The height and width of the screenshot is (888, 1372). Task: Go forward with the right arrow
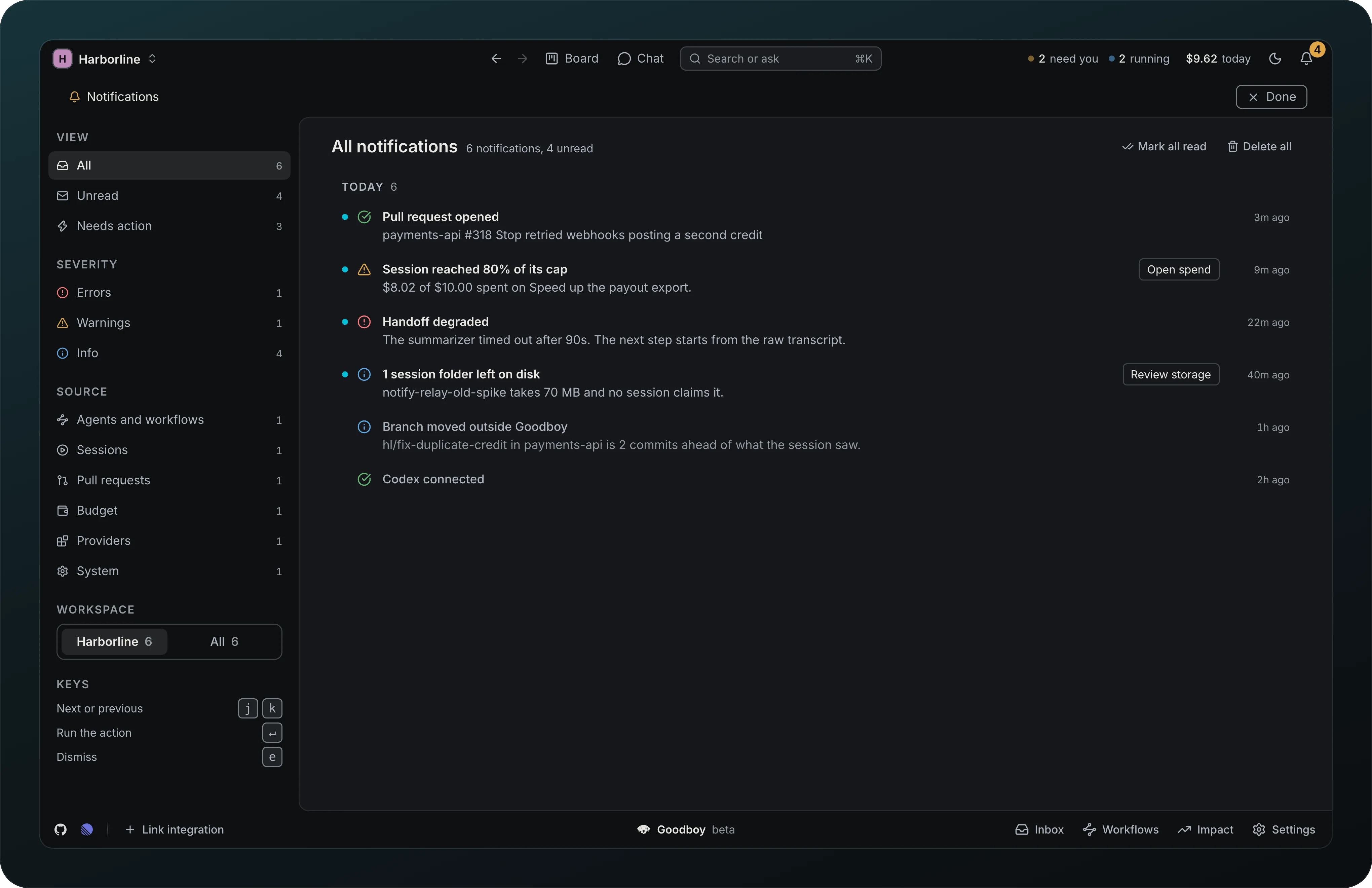tap(522, 59)
